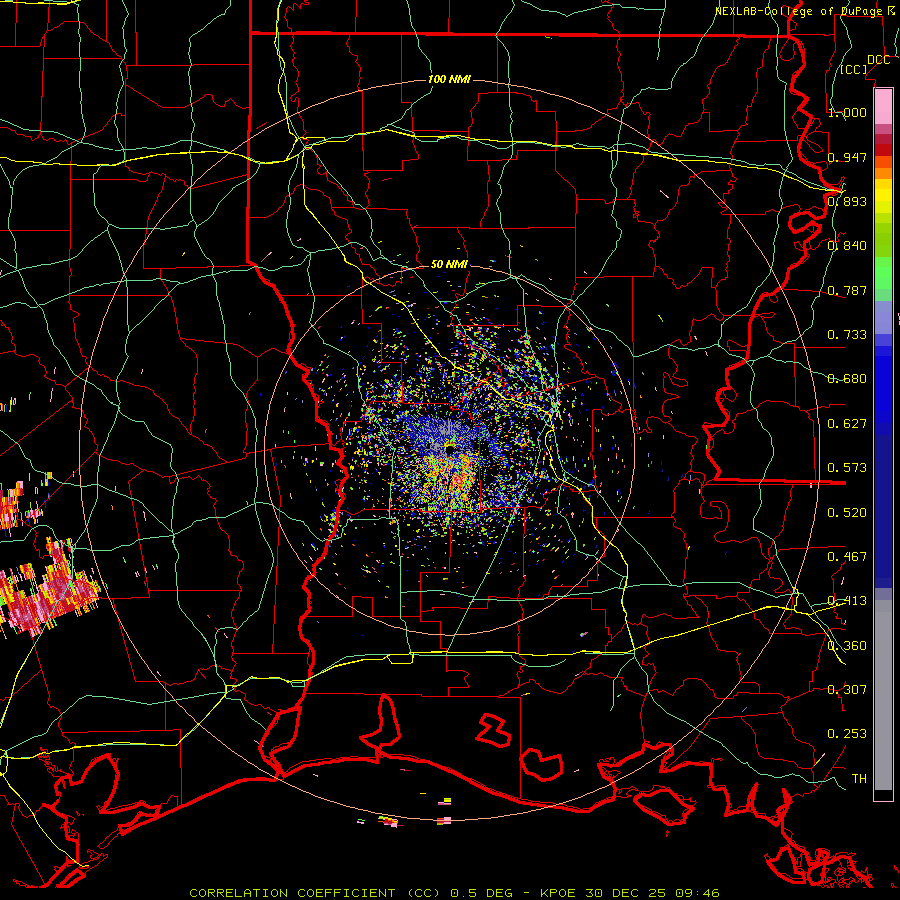Screen dimensions: 900x900
Task: Pick the gray segment near 0.307
Action: (883, 695)
